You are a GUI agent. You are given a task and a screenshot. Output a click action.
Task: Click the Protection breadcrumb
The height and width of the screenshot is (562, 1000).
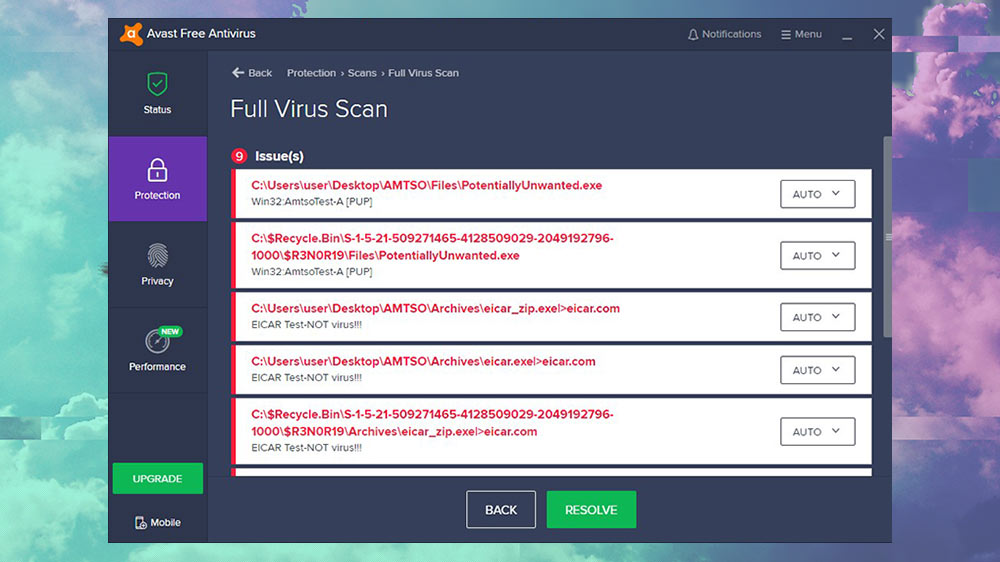click(x=311, y=73)
